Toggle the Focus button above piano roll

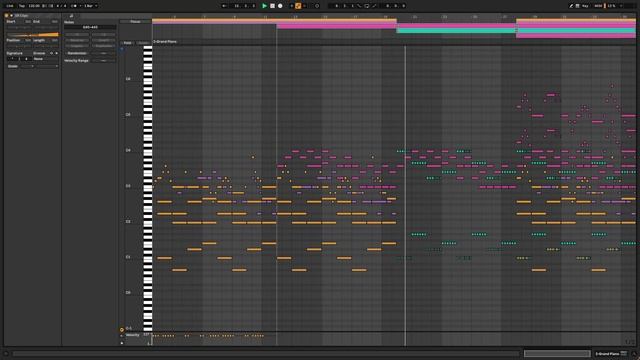point(136,22)
